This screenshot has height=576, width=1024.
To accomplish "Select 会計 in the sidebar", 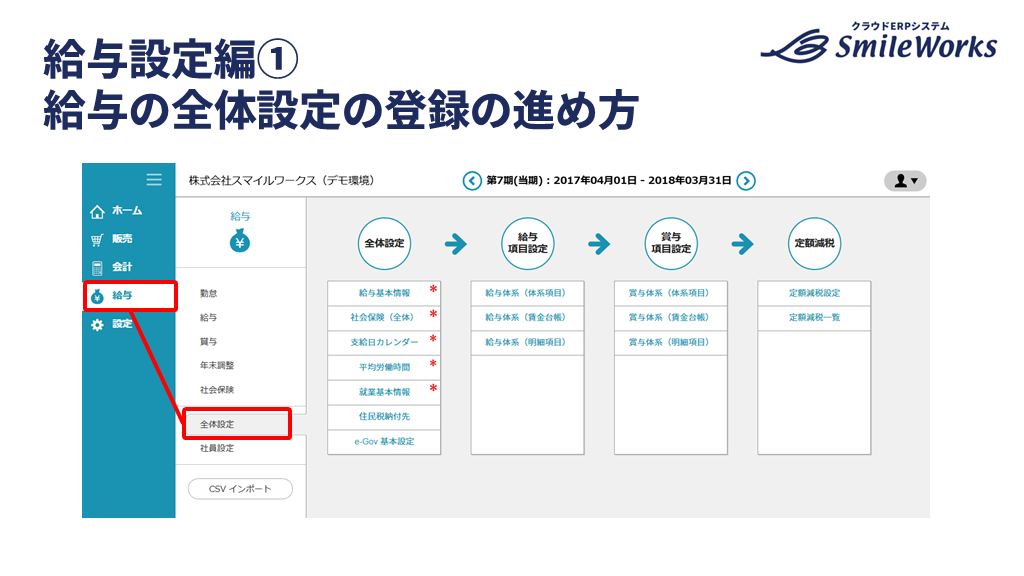I will coord(122,267).
